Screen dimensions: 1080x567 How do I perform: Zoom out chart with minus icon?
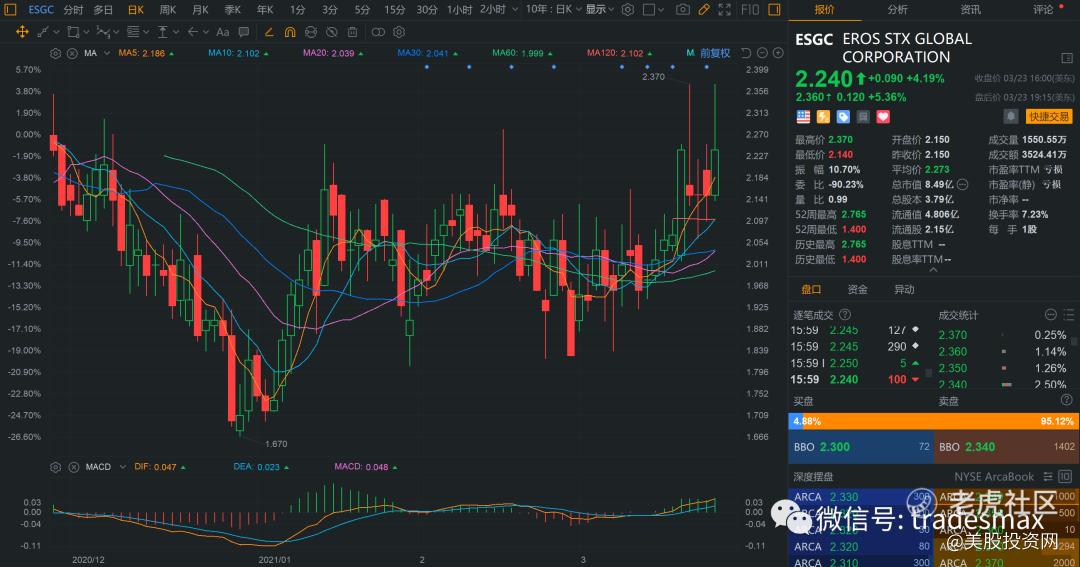(x=762, y=53)
